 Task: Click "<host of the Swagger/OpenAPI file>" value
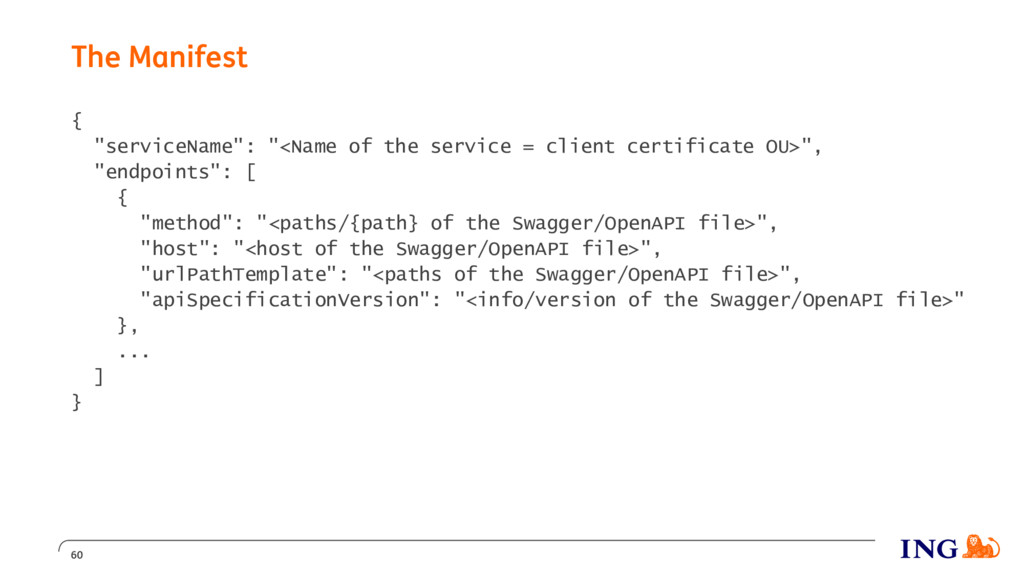(x=442, y=249)
